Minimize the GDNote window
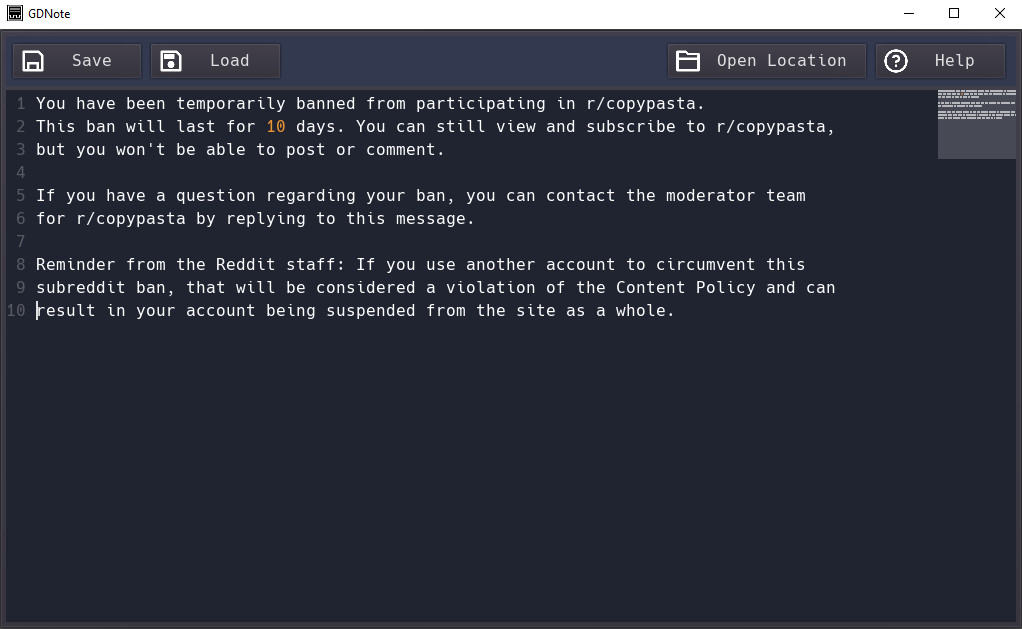1022x629 pixels. (909, 13)
